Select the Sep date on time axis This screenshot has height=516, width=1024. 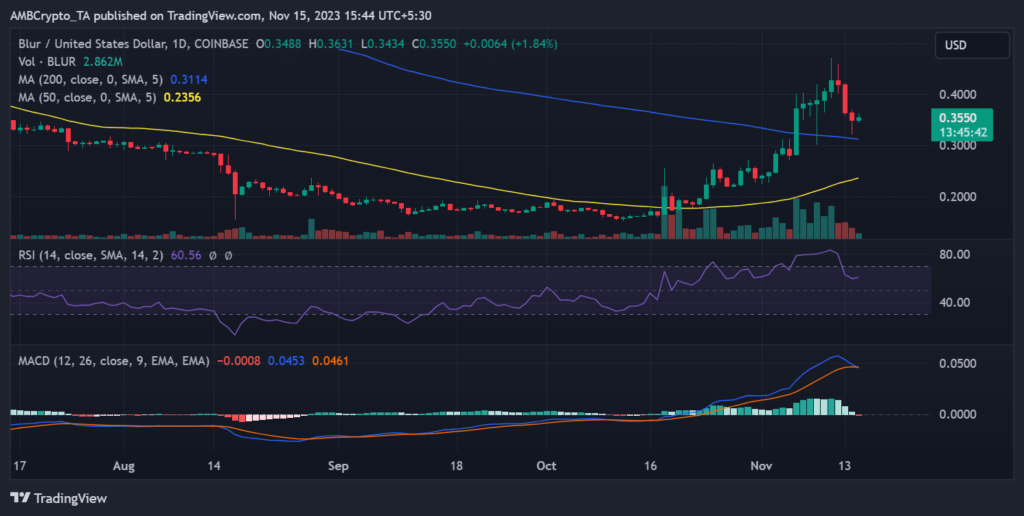tap(338, 465)
